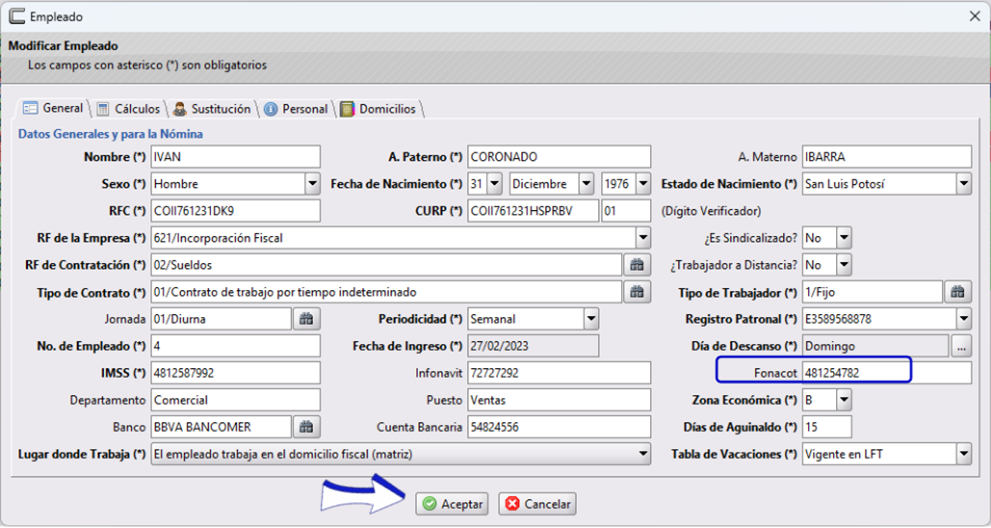Expand Lugar donde Trabaja dropdown
This screenshot has height=528, width=991.
coord(643,454)
